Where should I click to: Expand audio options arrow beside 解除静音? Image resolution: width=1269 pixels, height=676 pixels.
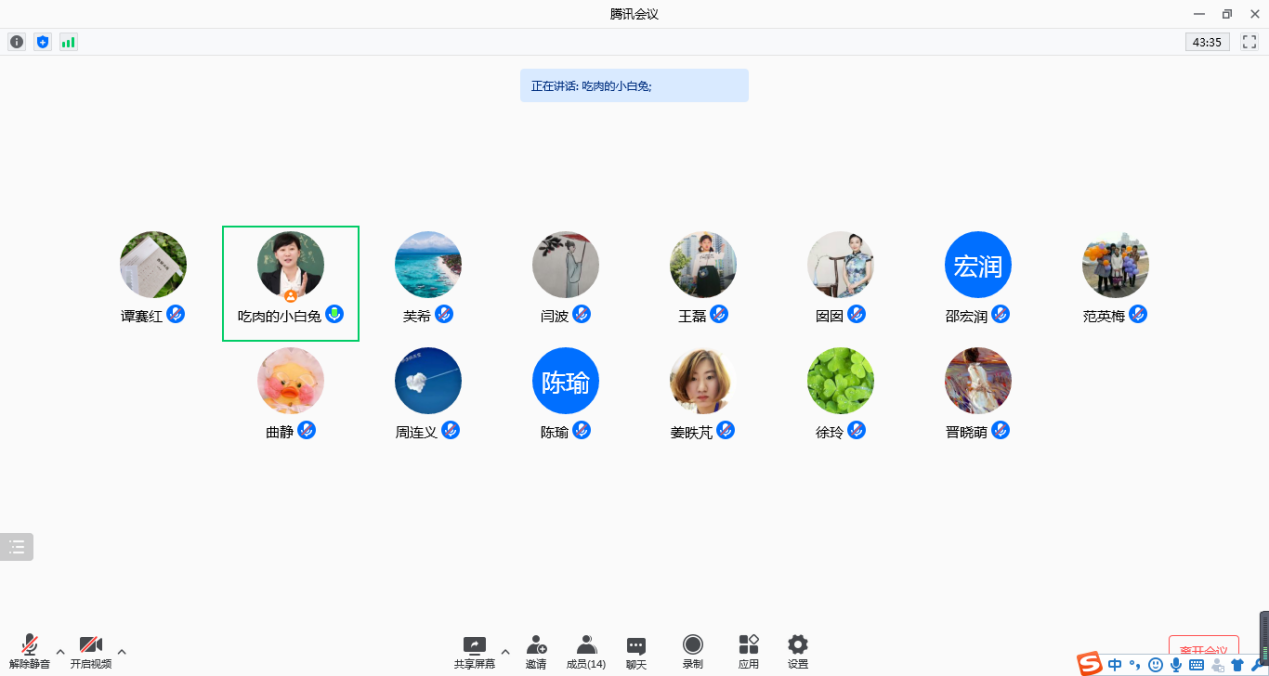[x=60, y=652]
